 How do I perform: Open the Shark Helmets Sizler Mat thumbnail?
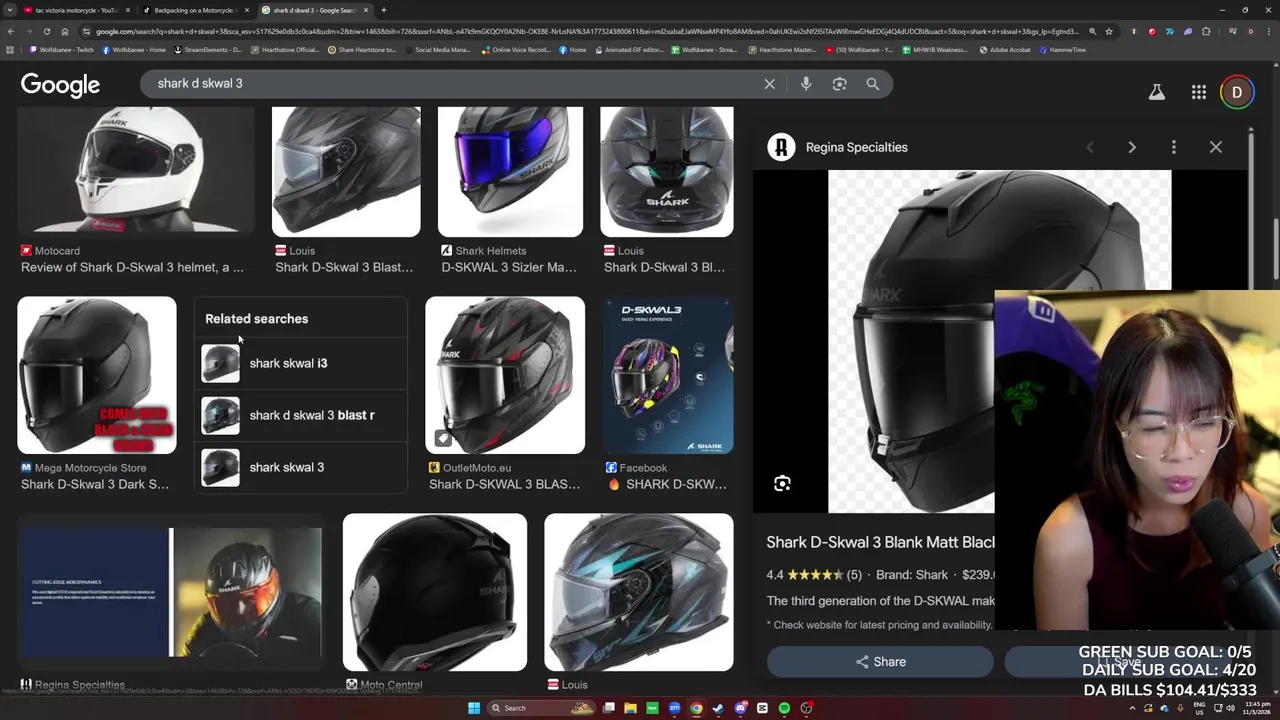click(510, 171)
